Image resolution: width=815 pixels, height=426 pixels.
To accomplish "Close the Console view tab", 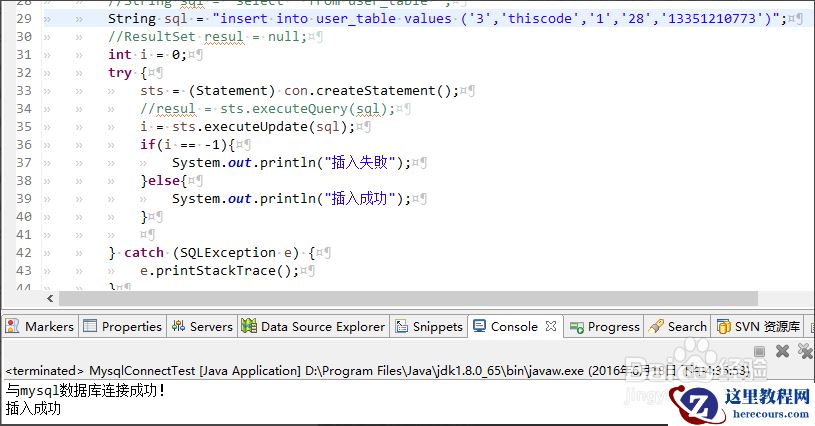I will click(551, 326).
